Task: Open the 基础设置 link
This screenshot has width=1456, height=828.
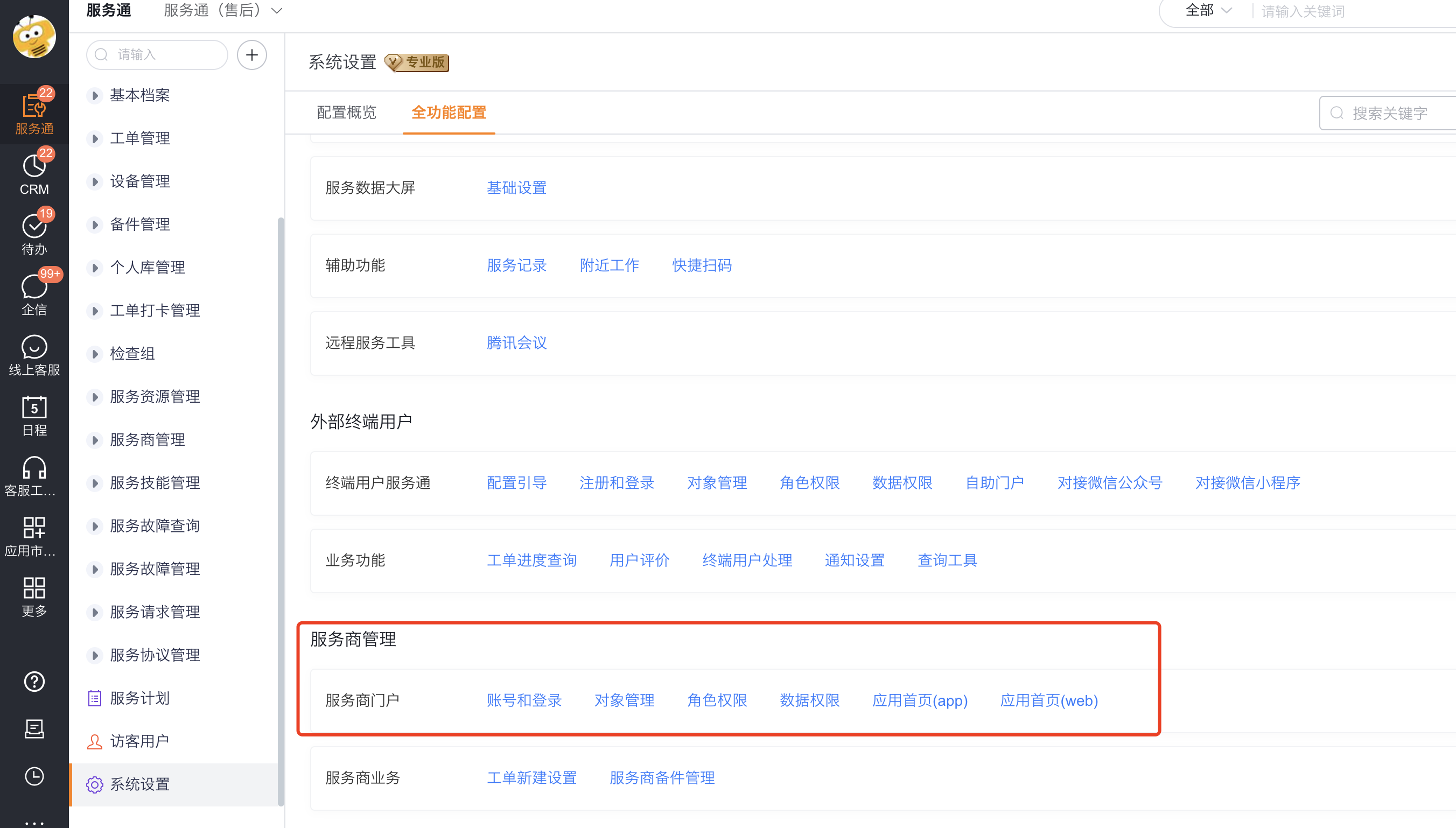Action: click(x=516, y=188)
